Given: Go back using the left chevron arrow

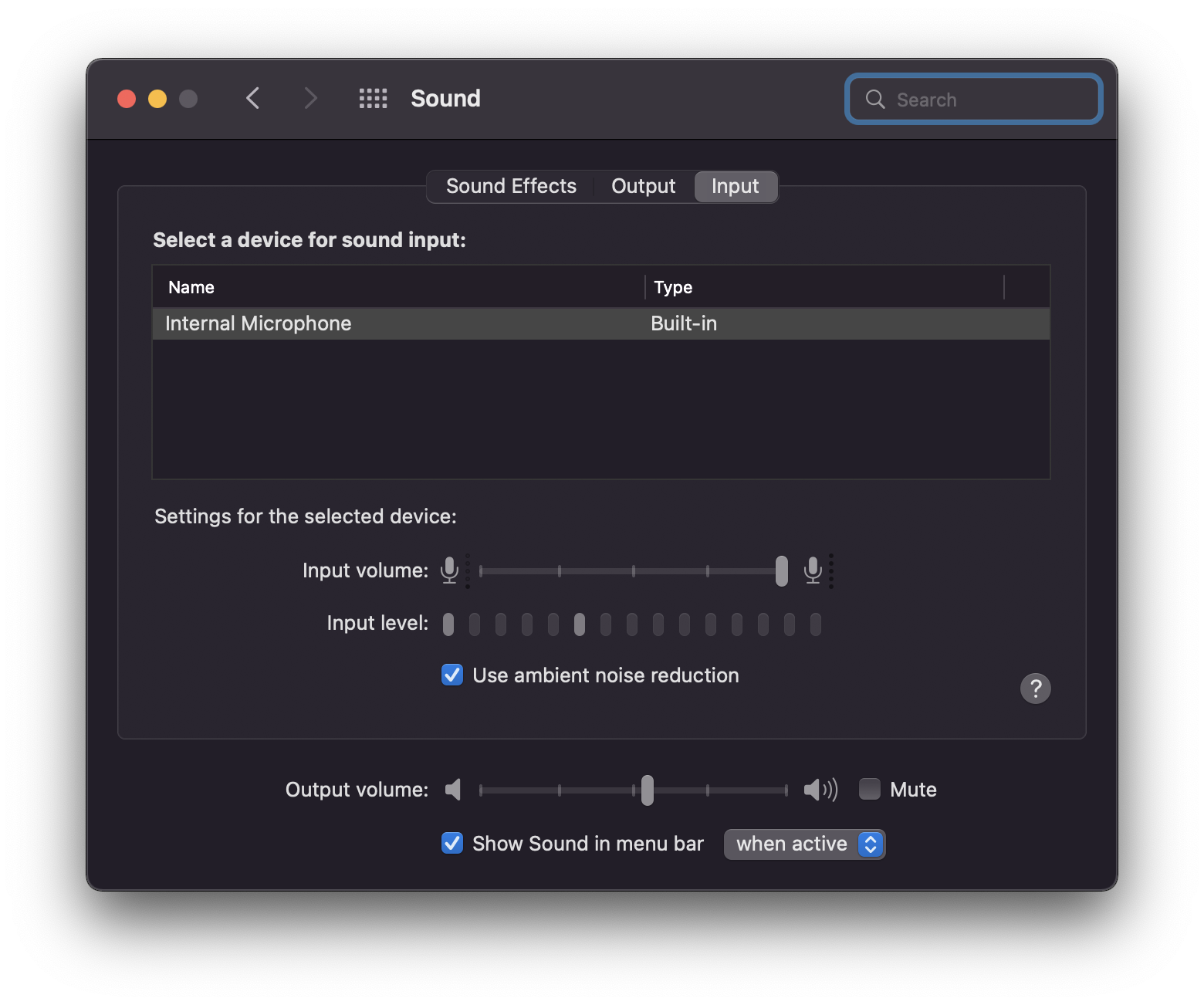Looking at the screenshot, I should point(252,99).
